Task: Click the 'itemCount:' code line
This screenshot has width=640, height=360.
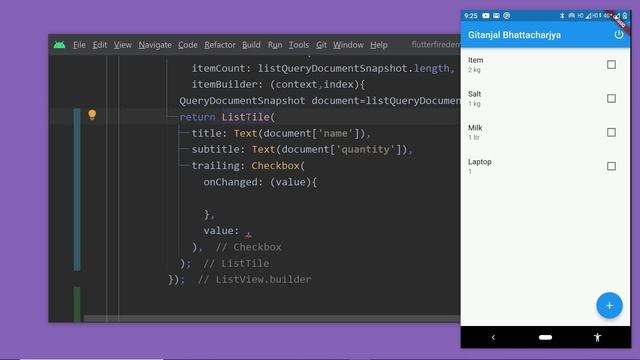Action: tap(323, 68)
